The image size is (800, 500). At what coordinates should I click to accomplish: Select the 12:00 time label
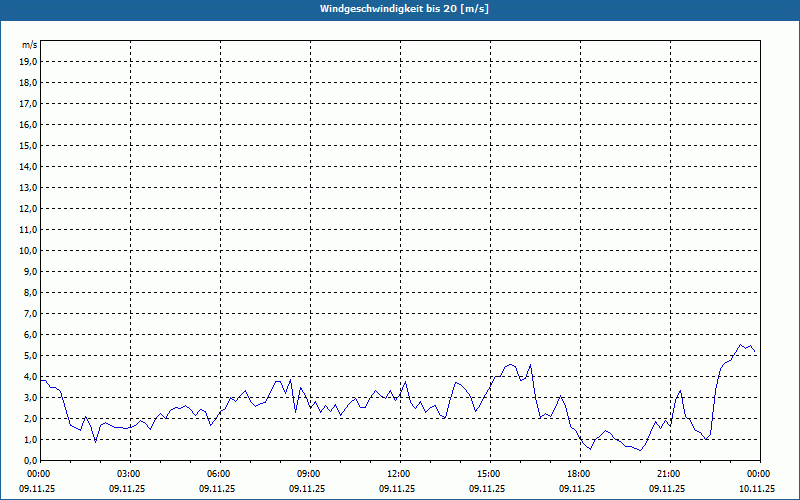point(399,474)
